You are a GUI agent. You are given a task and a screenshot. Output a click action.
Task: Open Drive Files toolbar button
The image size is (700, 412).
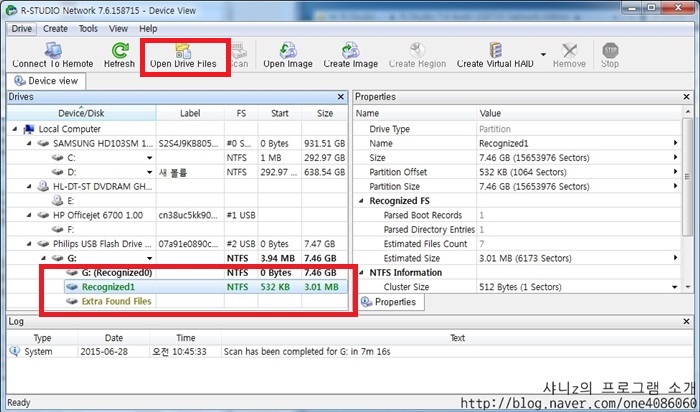(x=183, y=56)
